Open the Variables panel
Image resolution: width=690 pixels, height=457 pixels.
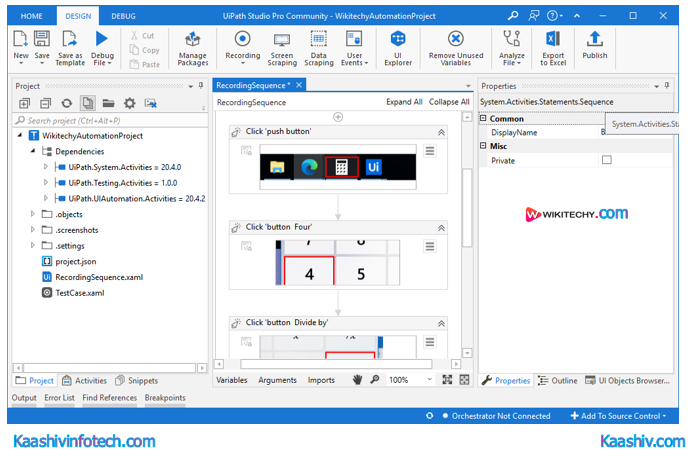pyautogui.click(x=232, y=380)
